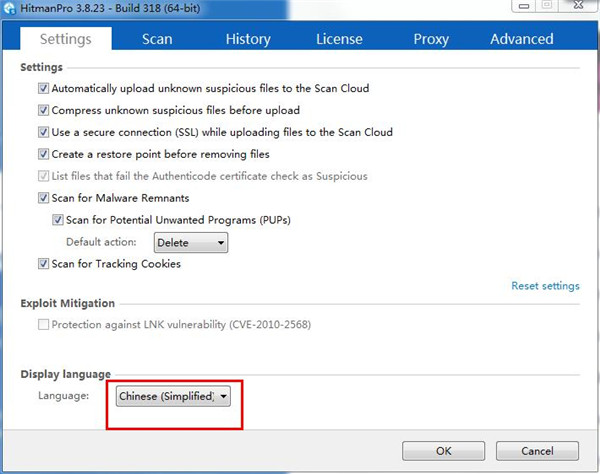The width and height of the screenshot is (600, 474).
Task: Uncheck automatic upload of suspicious files
Action: tap(43, 88)
